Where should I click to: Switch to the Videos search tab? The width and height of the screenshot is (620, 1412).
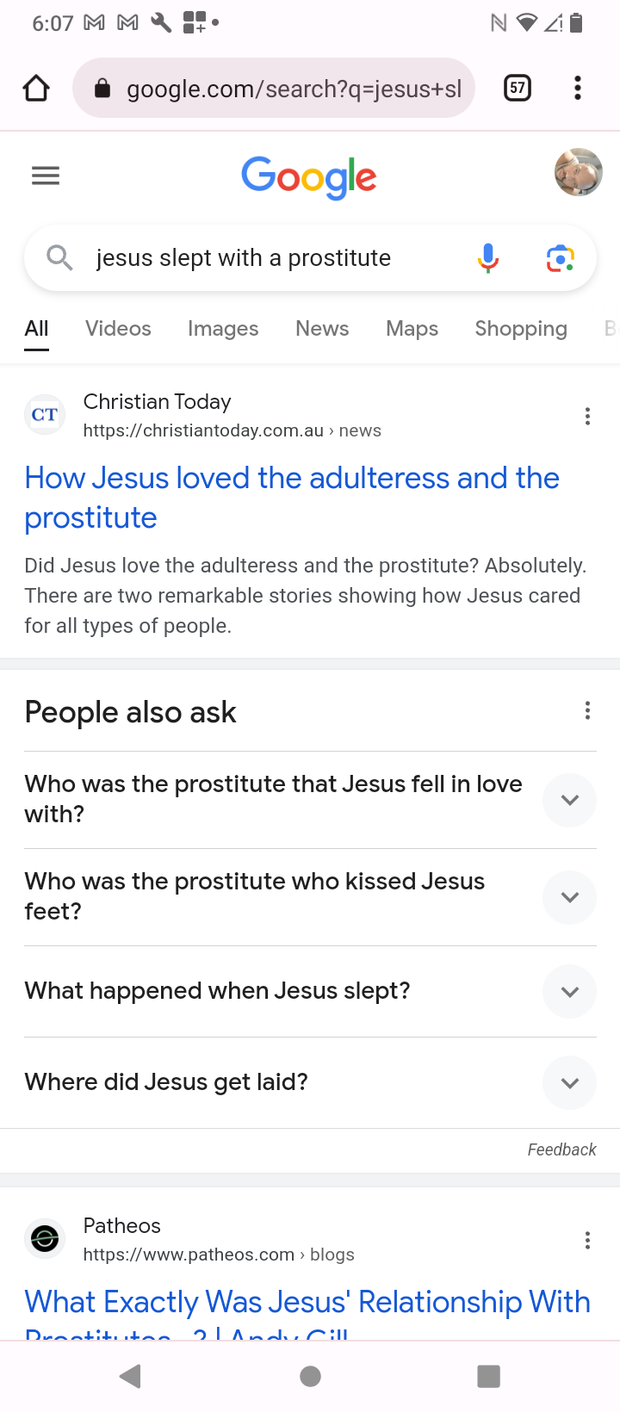(x=118, y=329)
